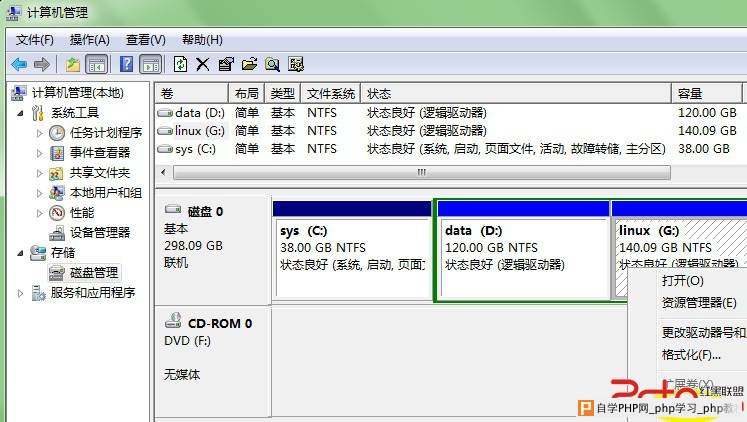Open the 帮助(H) menu
The image size is (747, 422).
202,40
